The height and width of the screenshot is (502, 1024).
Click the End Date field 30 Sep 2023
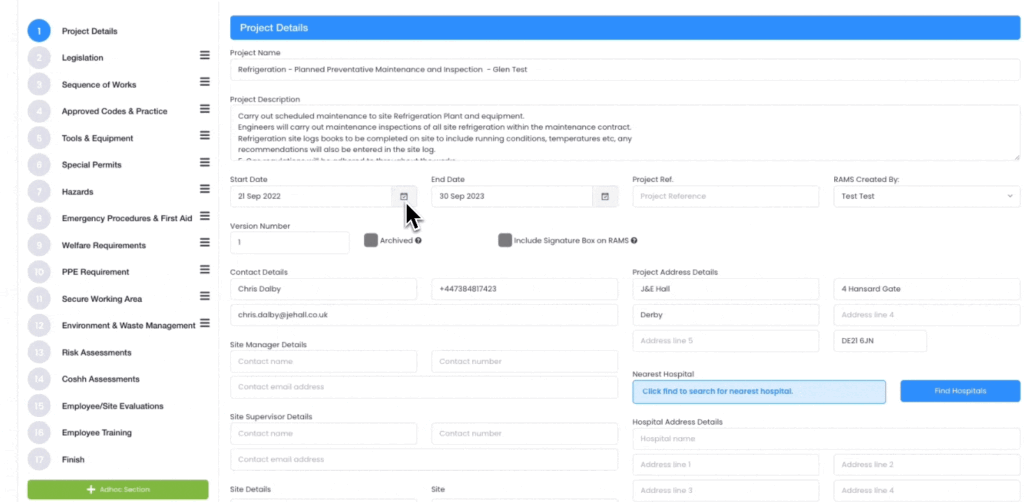pos(512,196)
